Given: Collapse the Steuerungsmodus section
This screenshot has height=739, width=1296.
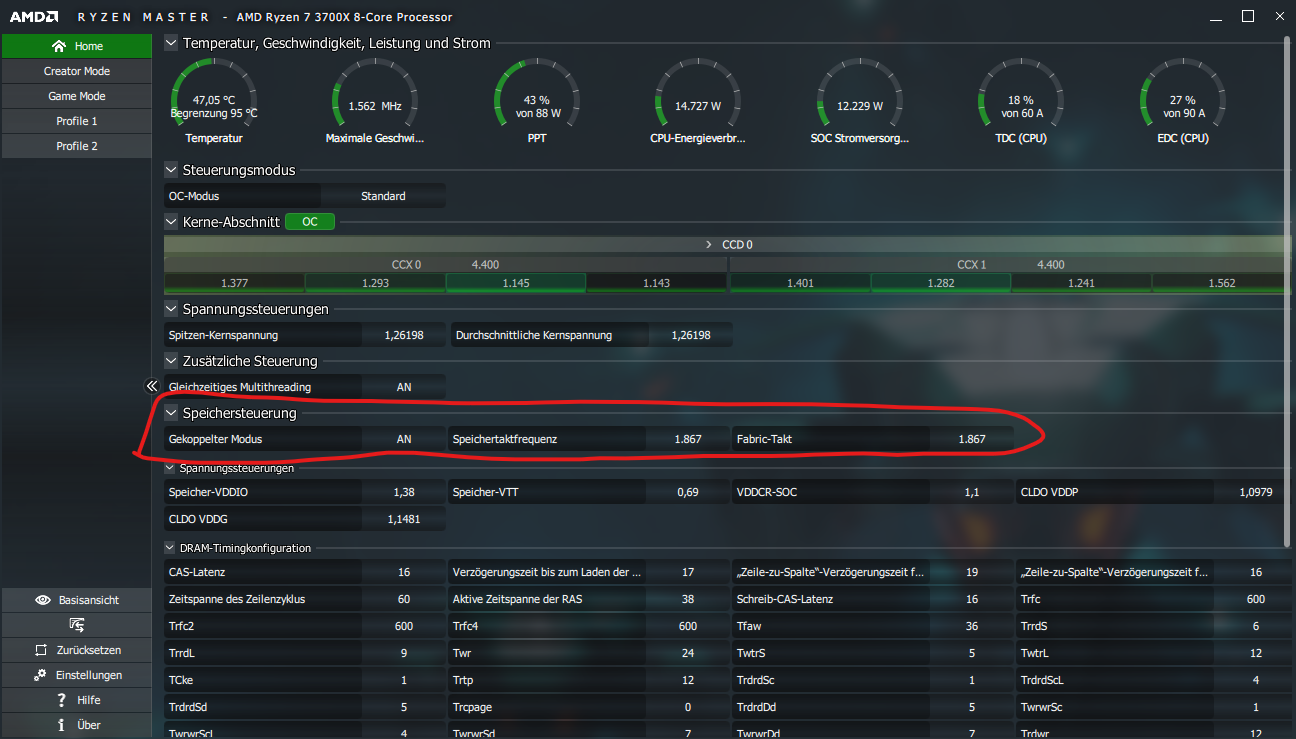Looking at the screenshot, I should 171,170.
